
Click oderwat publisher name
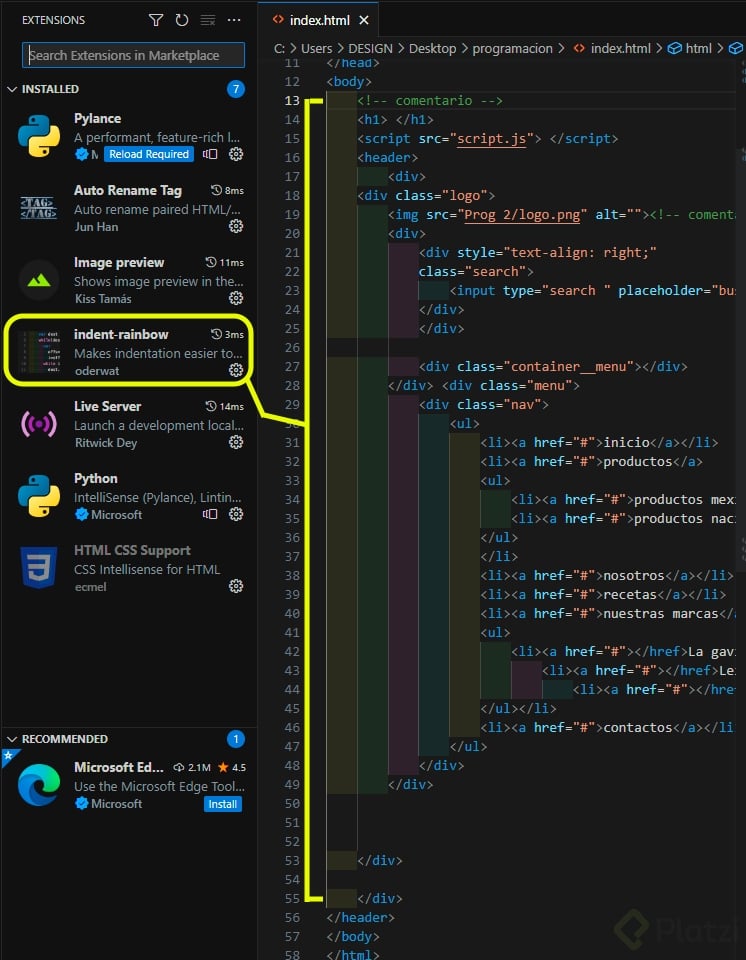(97, 371)
